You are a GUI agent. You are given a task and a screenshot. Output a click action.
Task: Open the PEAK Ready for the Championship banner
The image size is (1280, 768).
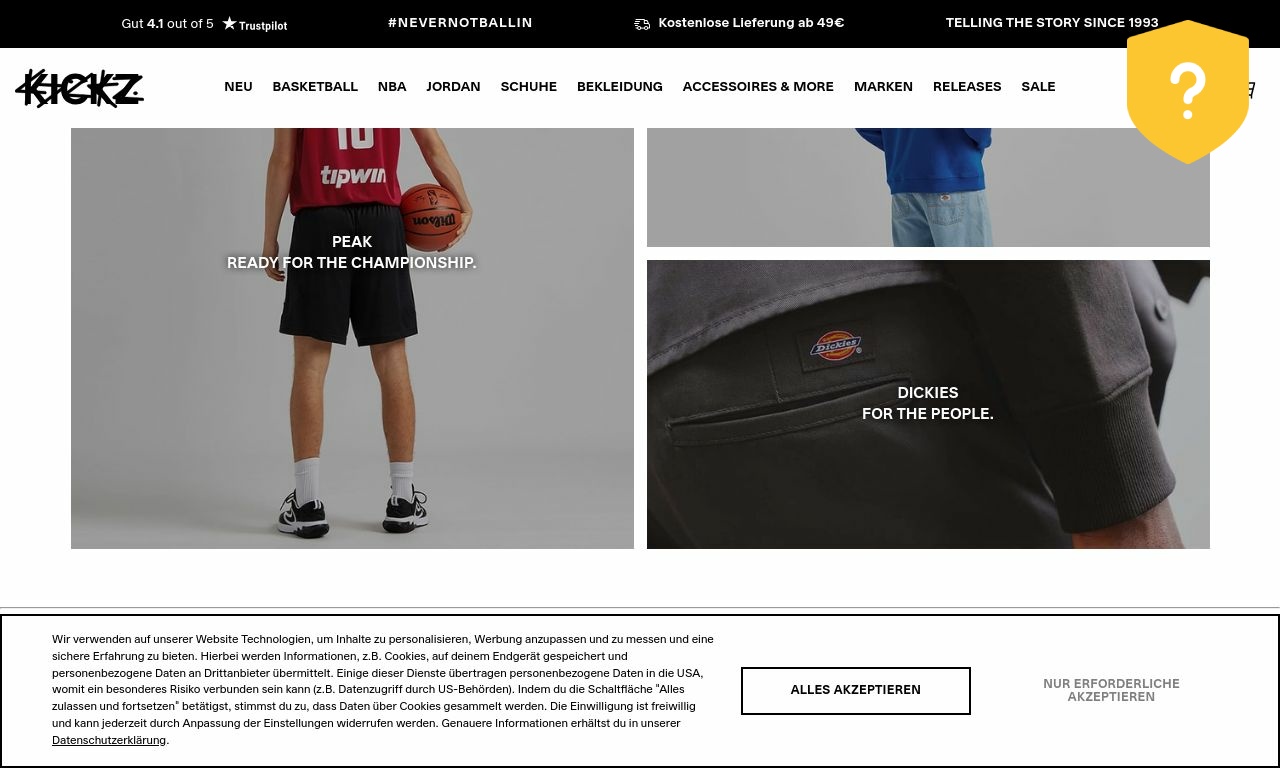click(x=352, y=338)
